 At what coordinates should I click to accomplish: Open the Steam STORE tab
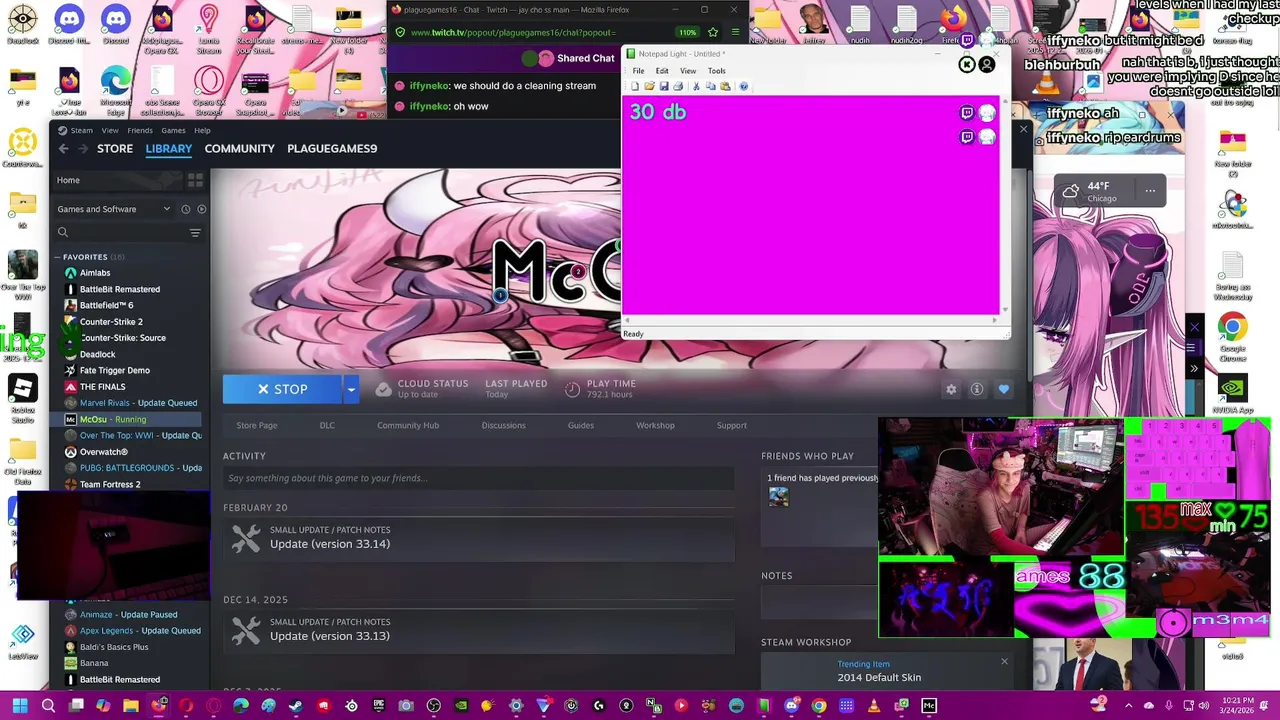[115, 148]
